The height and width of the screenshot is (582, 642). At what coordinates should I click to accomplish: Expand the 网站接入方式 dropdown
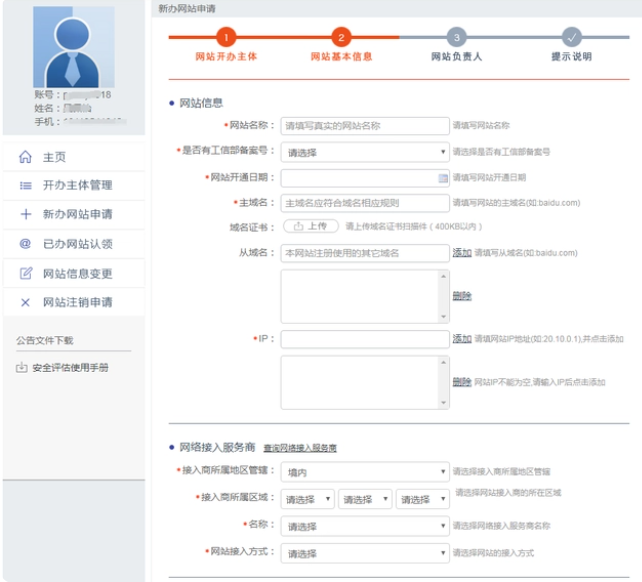(364, 553)
